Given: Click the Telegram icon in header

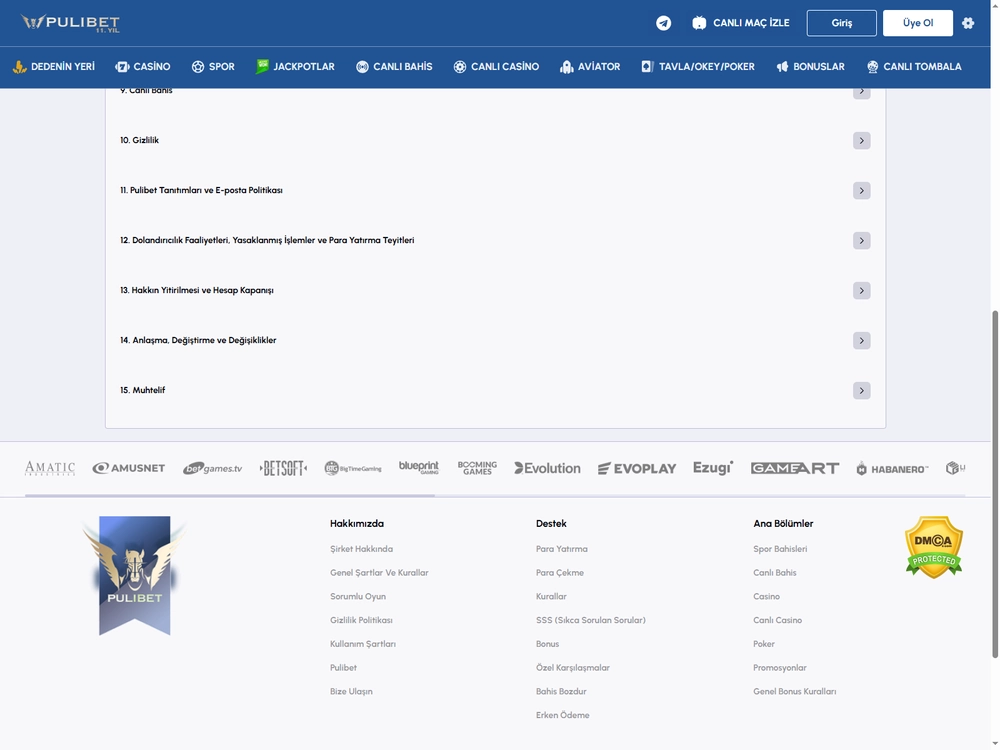Looking at the screenshot, I should click(x=663, y=23).
